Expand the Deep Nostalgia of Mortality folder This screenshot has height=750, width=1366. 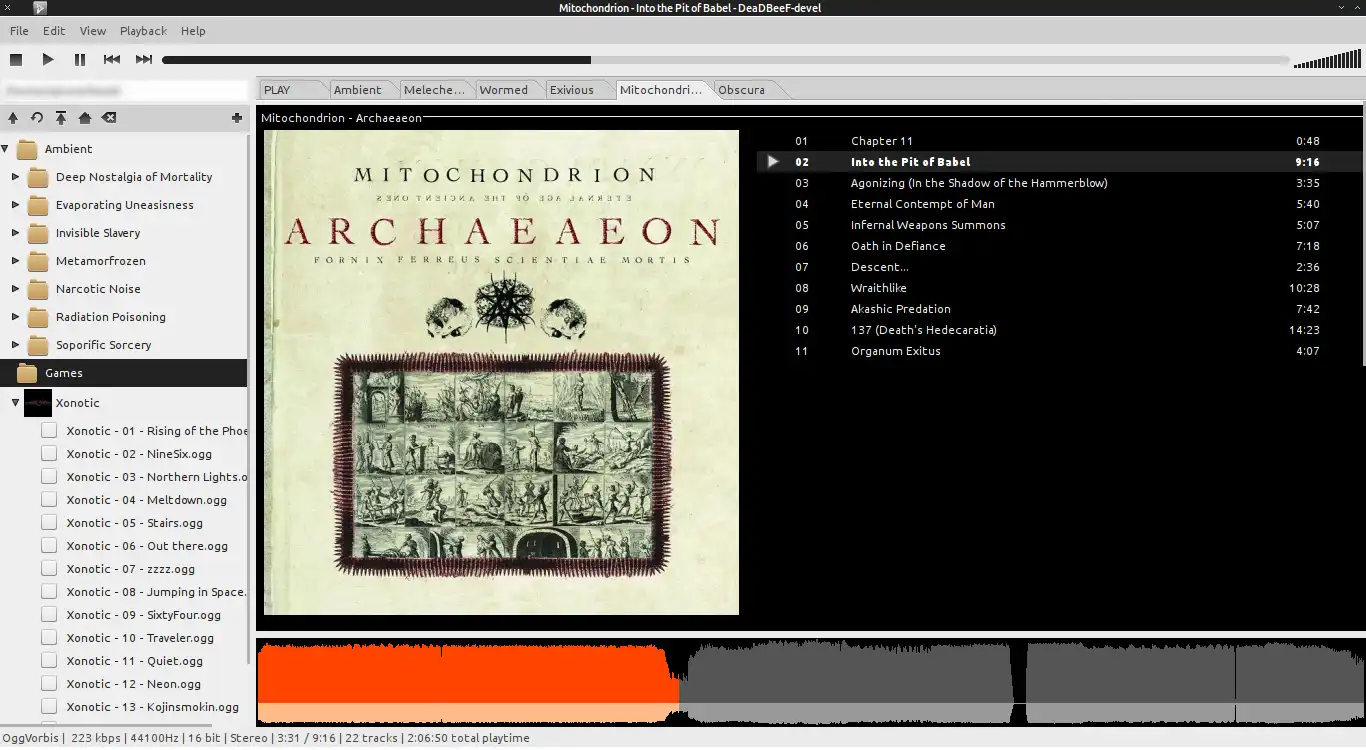[x=15, y=177]
